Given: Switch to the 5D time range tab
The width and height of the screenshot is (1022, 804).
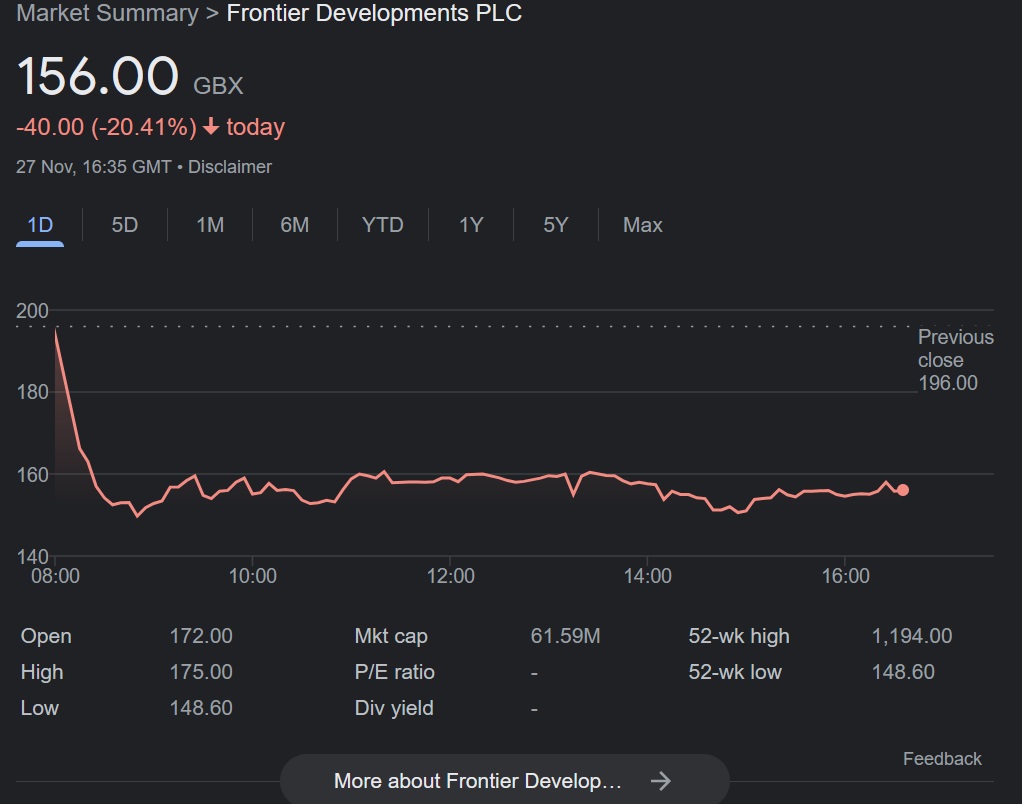Looking at the screenshot, I should [124, 225].
